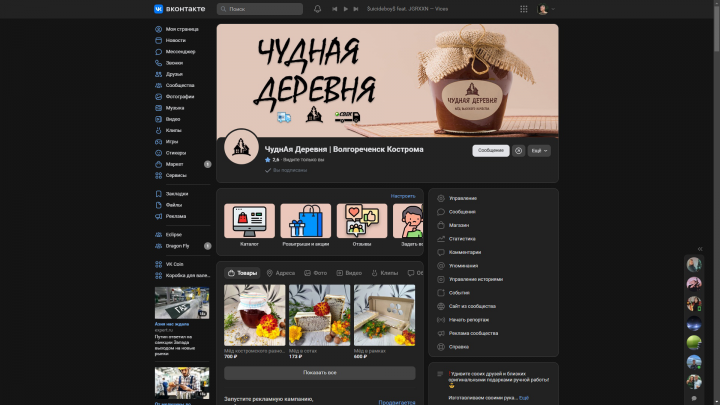This screenshot has height=405, width=720.
Task: Click the notifications bell icon
Action: 317,9
